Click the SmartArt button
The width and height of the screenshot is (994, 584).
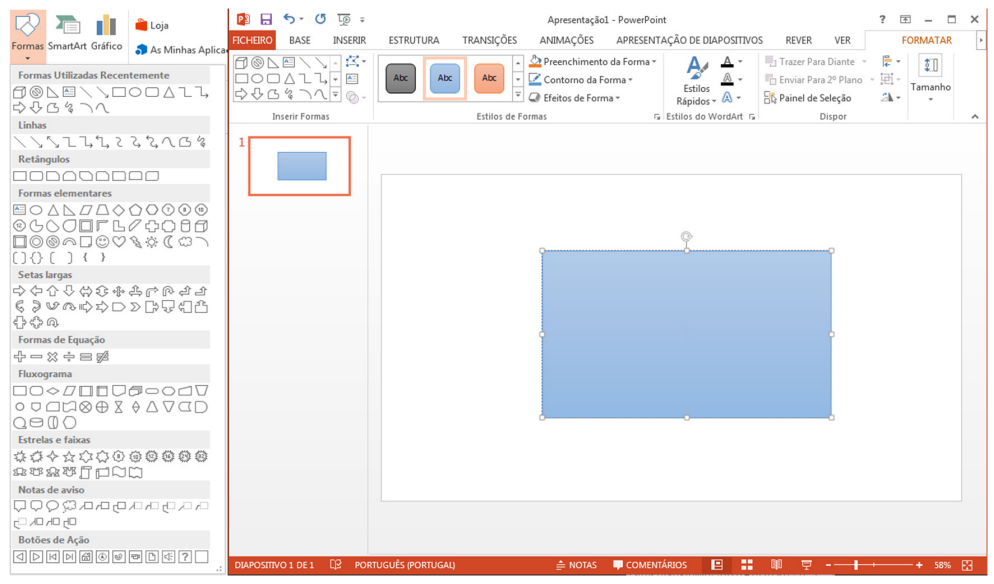67,33
